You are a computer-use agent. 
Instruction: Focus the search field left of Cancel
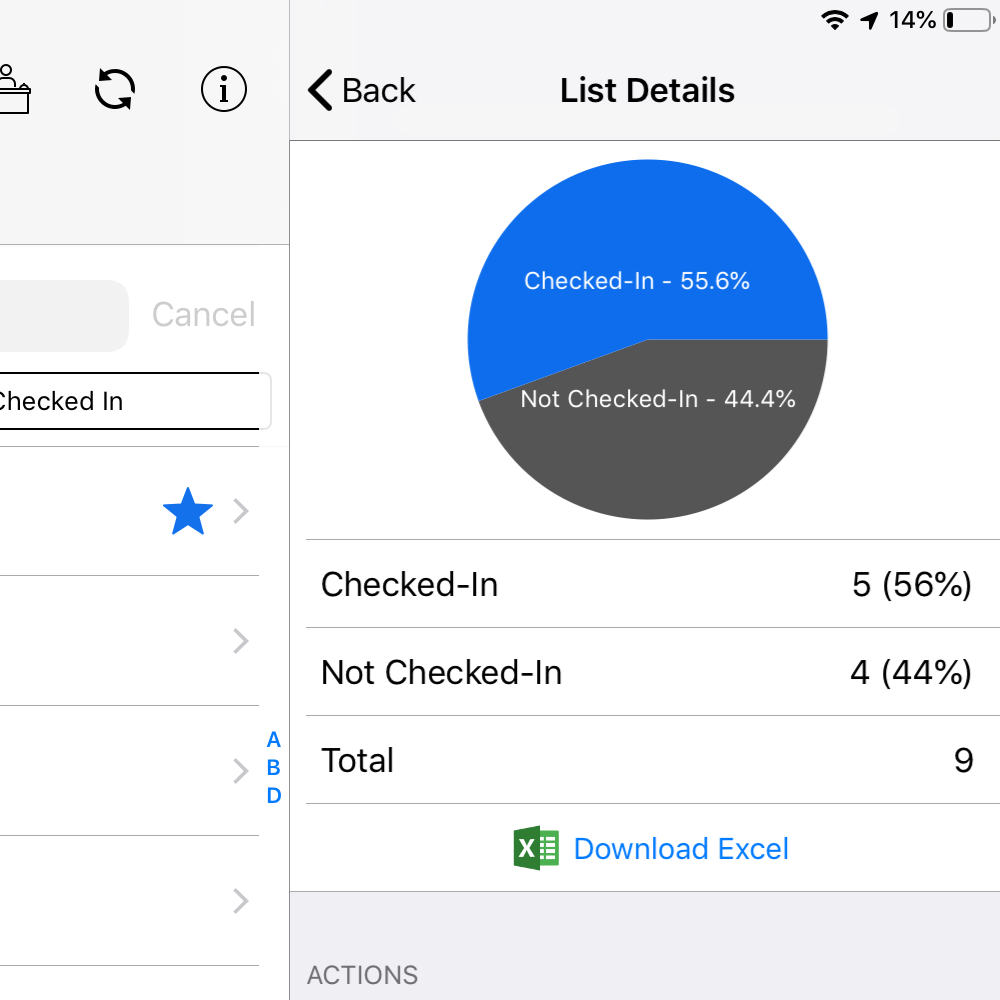point(60,316)
